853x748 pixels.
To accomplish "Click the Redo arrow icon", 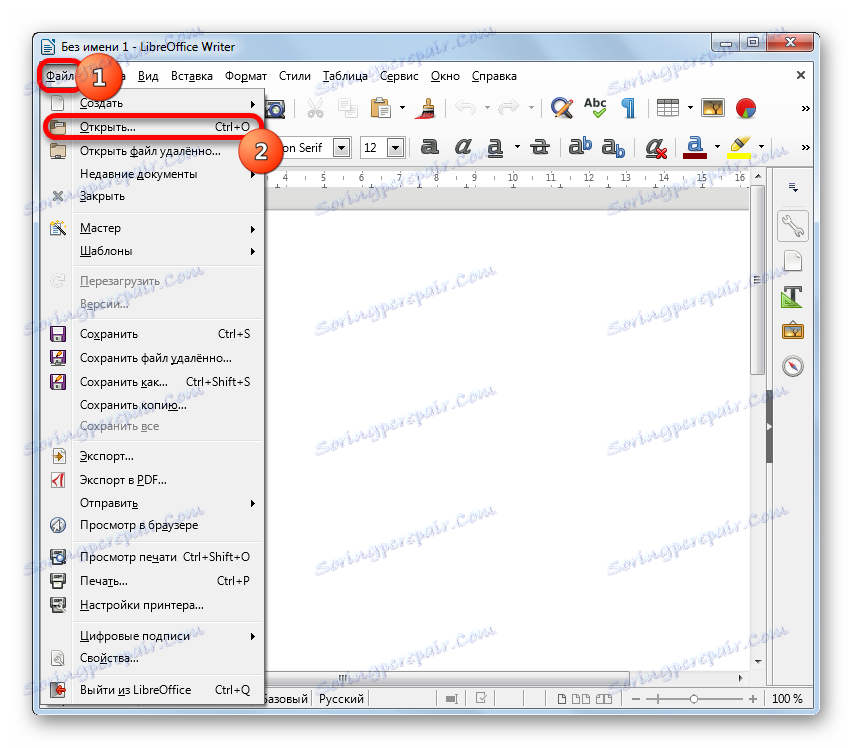I will click(x=508, y=108).
